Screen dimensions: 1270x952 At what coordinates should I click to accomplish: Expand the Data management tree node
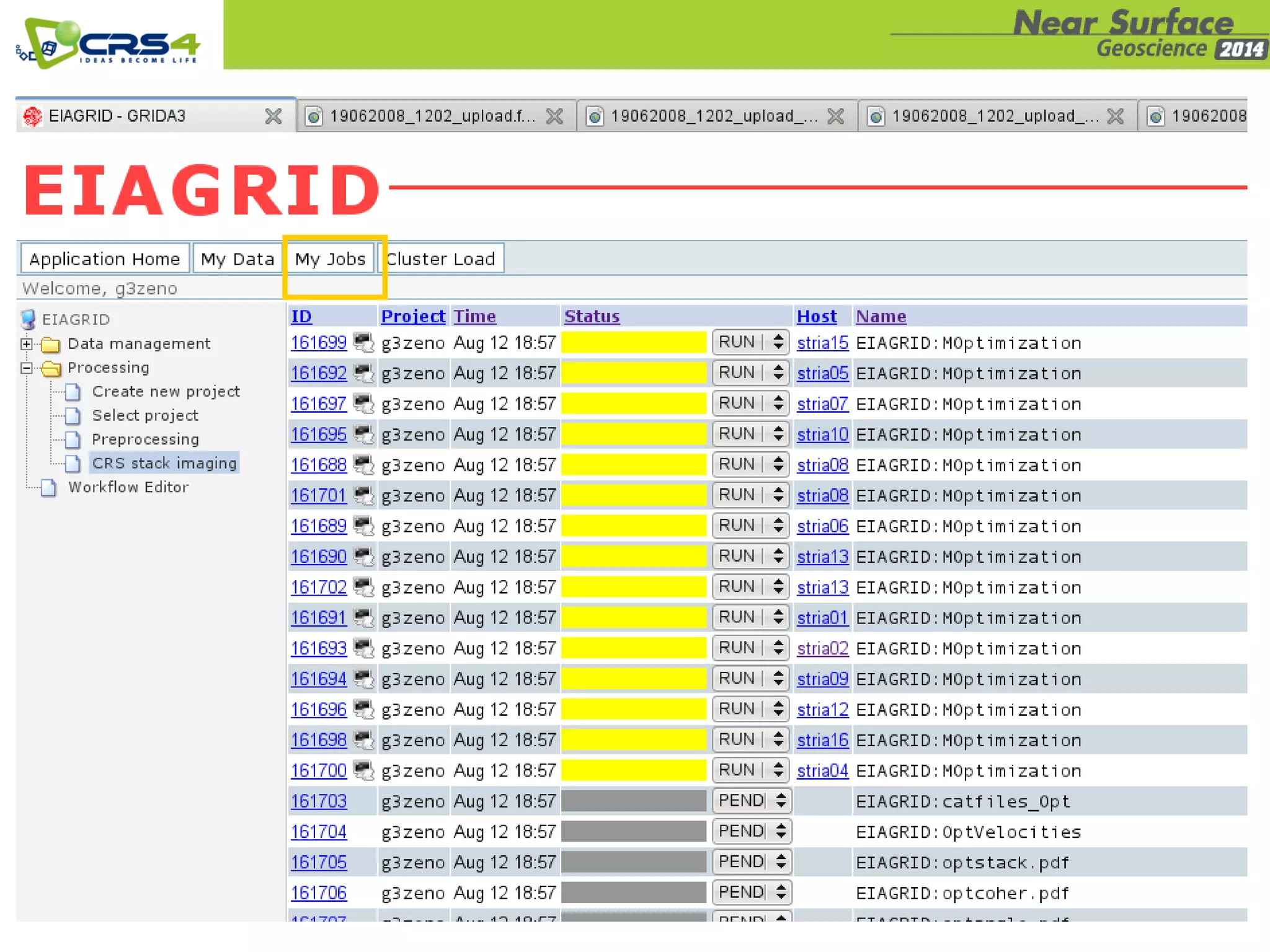pos(26,343)
